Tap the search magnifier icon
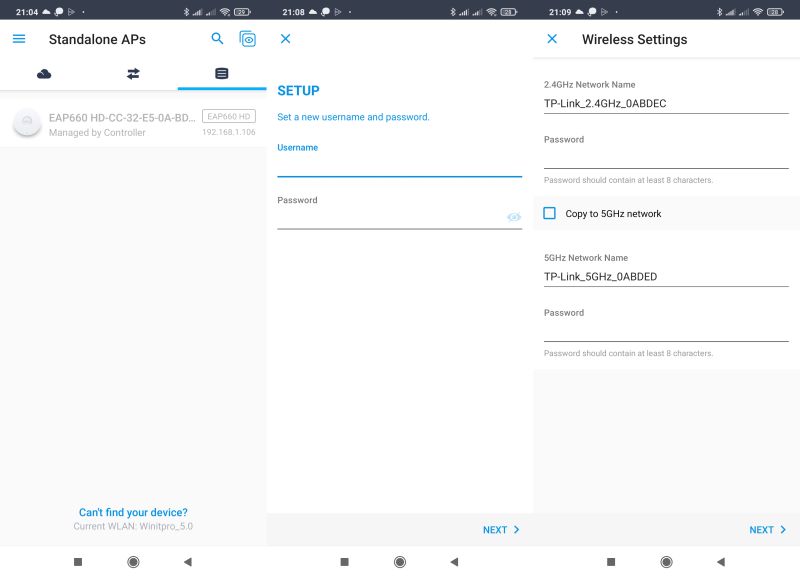Viewport: 800px width, 578px height. coord(217,38)
